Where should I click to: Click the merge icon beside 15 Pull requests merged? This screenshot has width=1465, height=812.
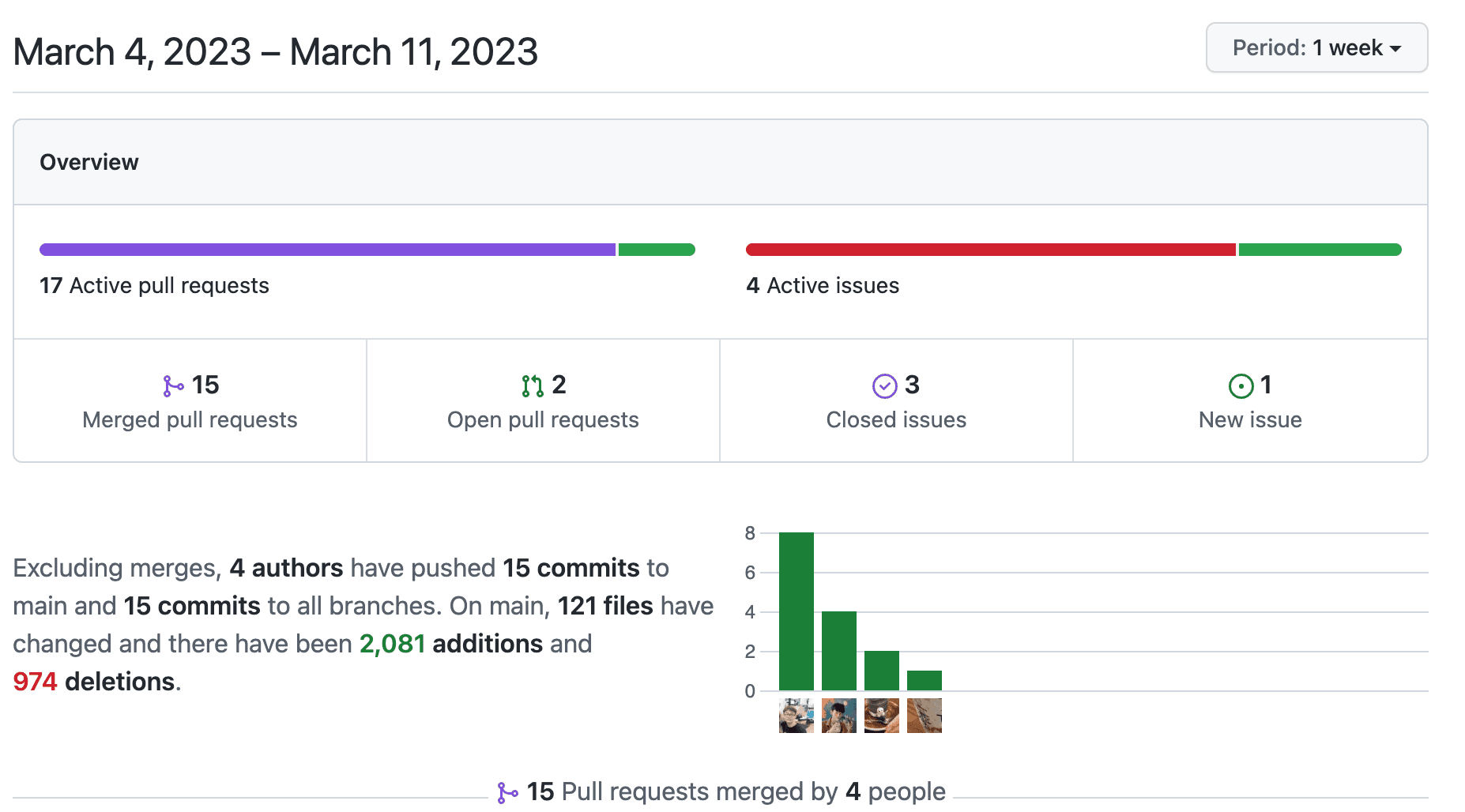pos(507,792)
